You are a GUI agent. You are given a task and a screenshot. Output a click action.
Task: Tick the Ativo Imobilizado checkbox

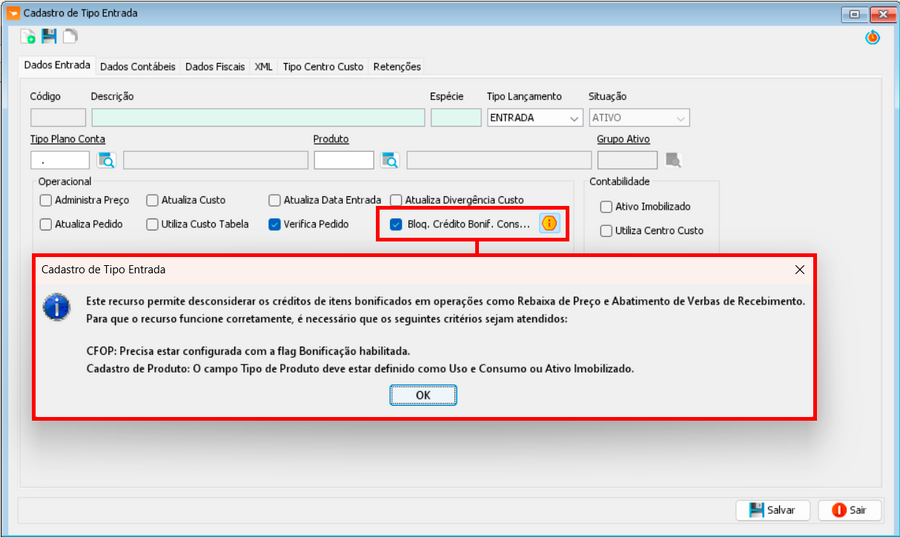click(606, 207)
